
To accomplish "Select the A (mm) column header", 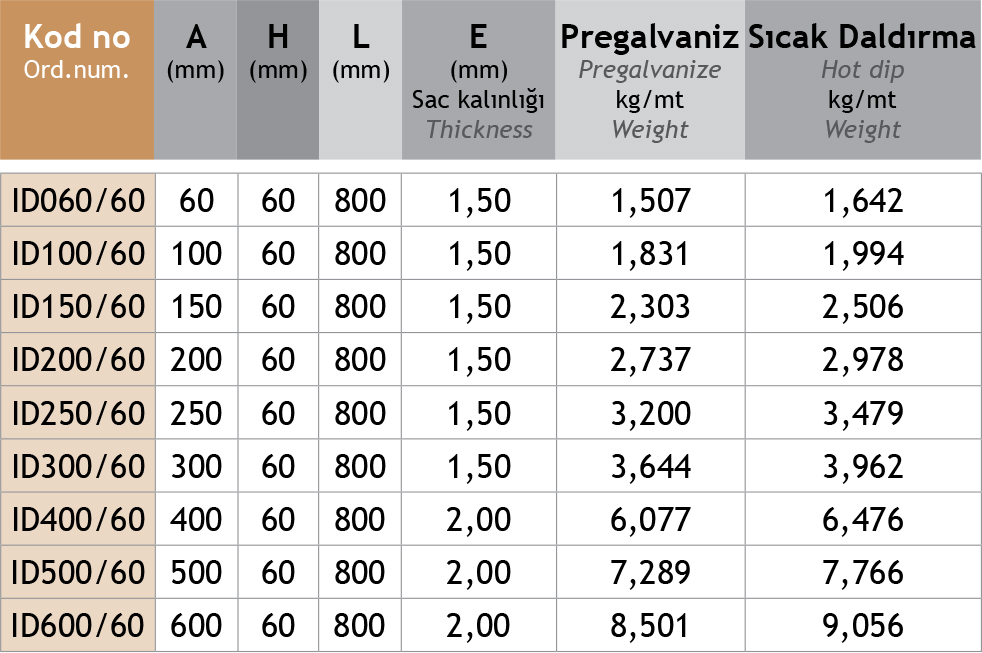I will tap(195, 52).
